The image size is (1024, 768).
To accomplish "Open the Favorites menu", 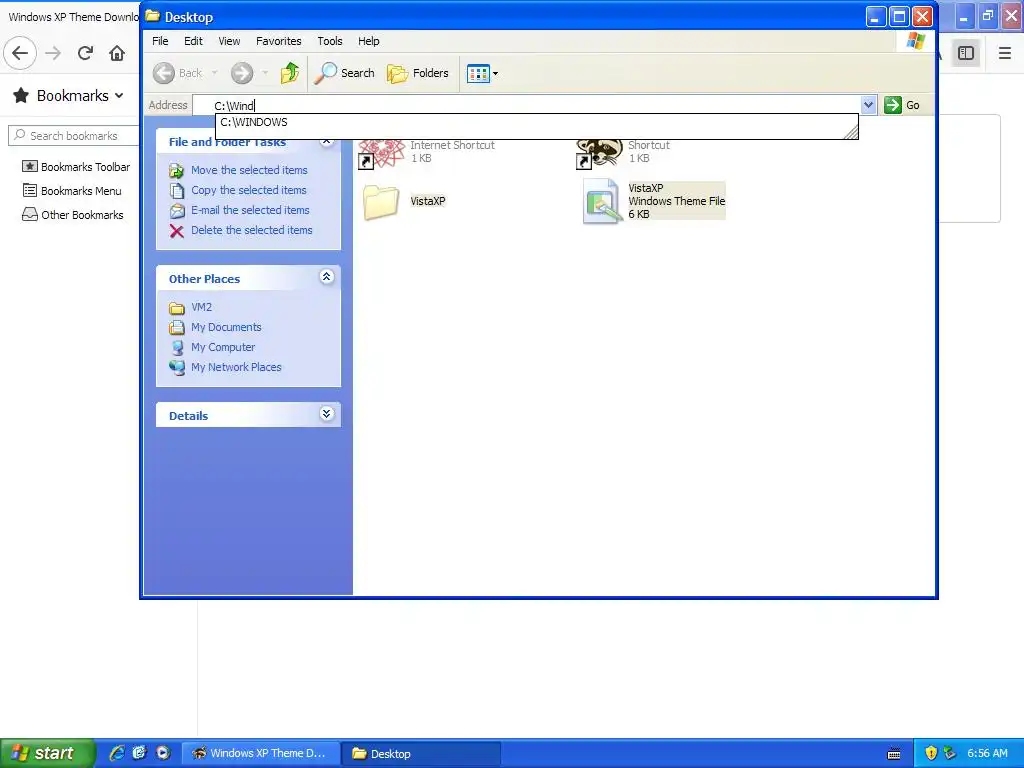I will (x=279, y=41).
